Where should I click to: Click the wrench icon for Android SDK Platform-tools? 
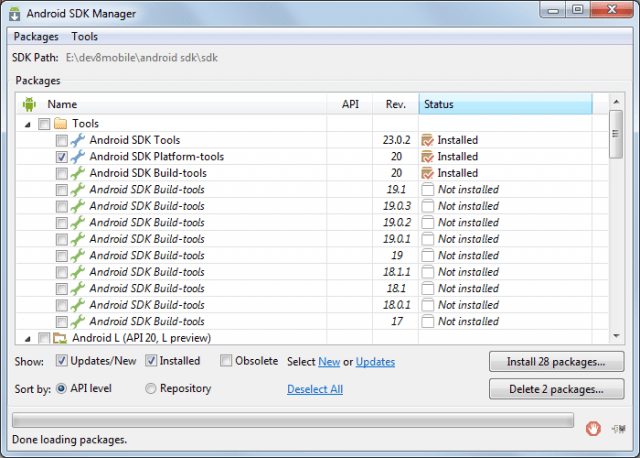coord(78,156)
